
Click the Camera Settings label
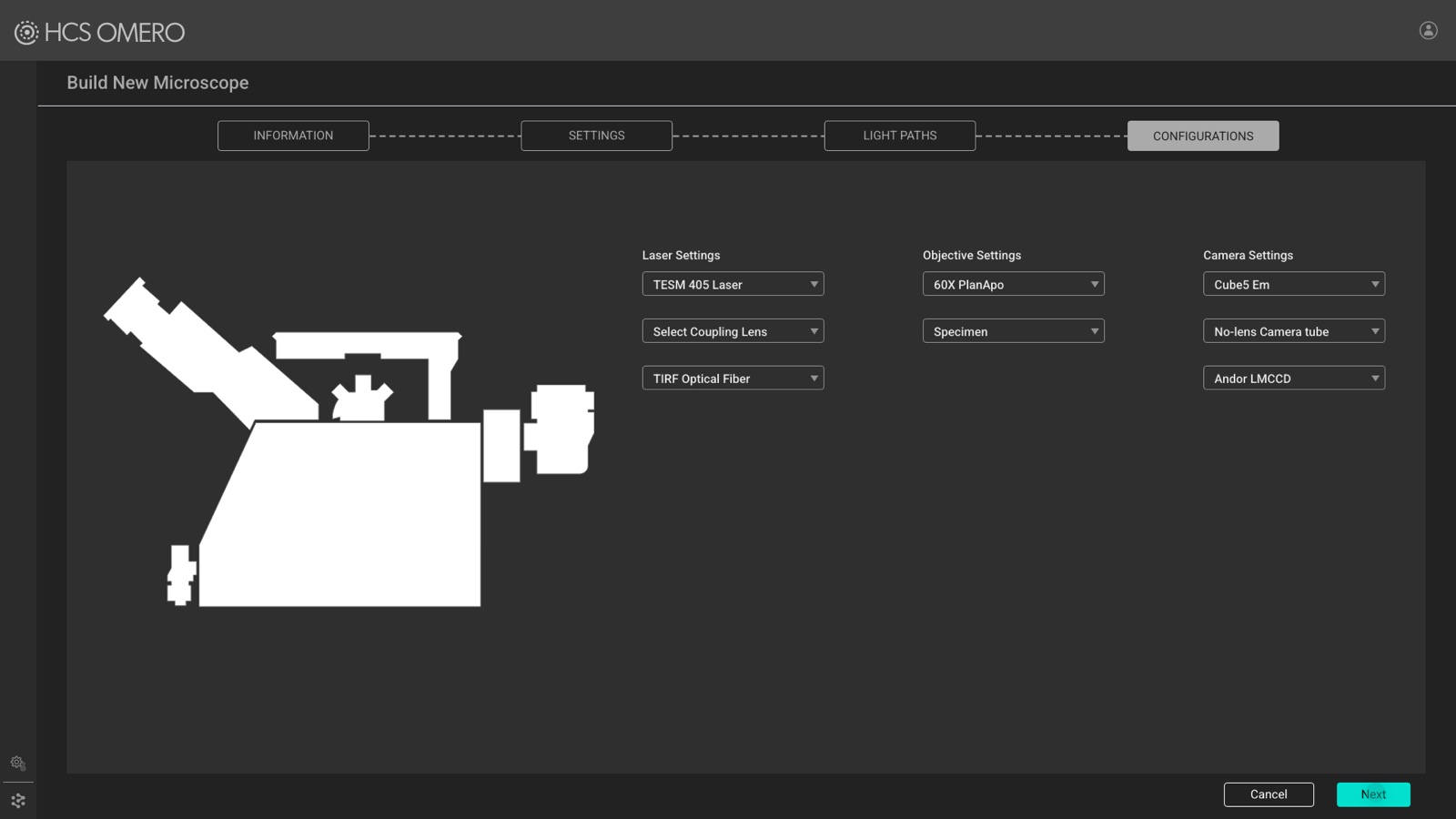(1248, 256)
